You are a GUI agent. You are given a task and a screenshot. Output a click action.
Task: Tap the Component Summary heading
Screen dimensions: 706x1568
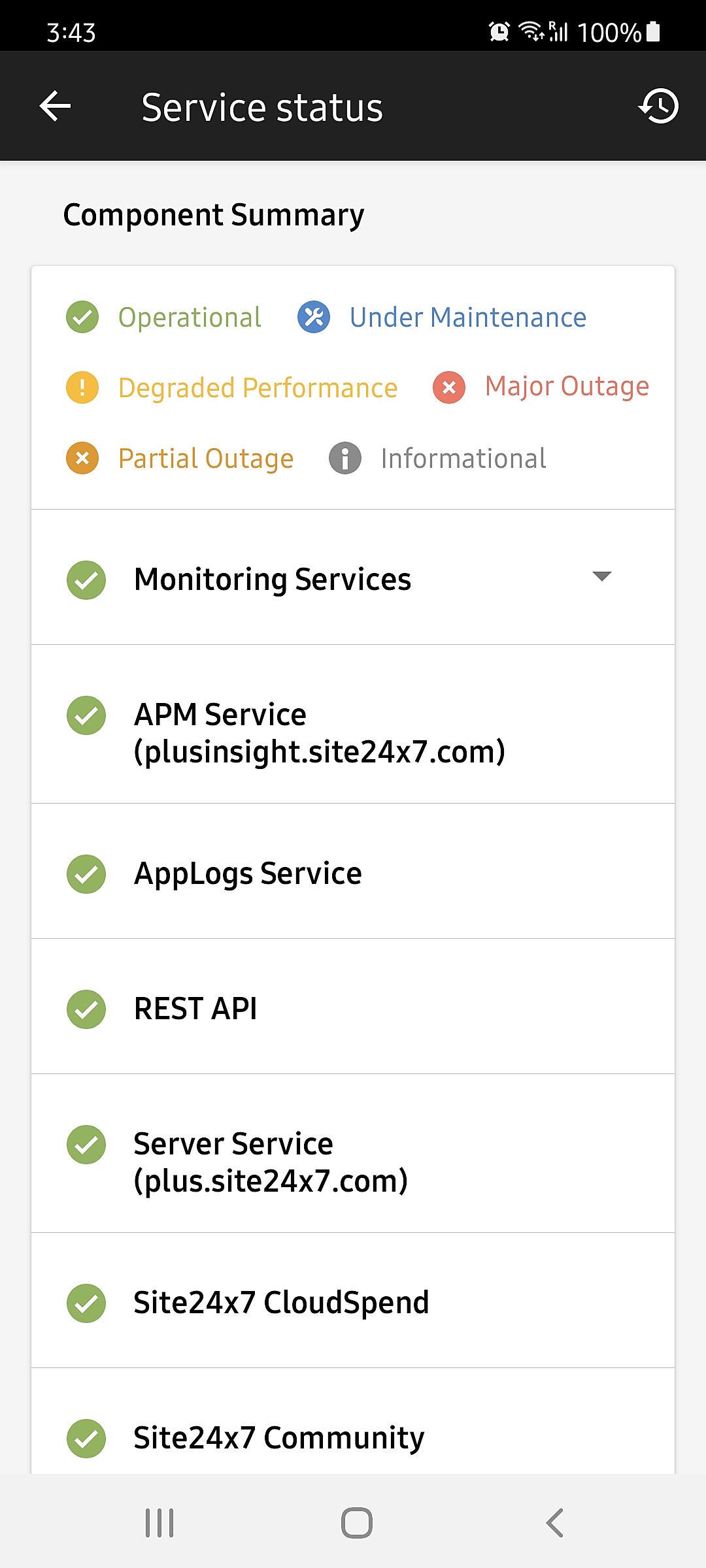214,215
